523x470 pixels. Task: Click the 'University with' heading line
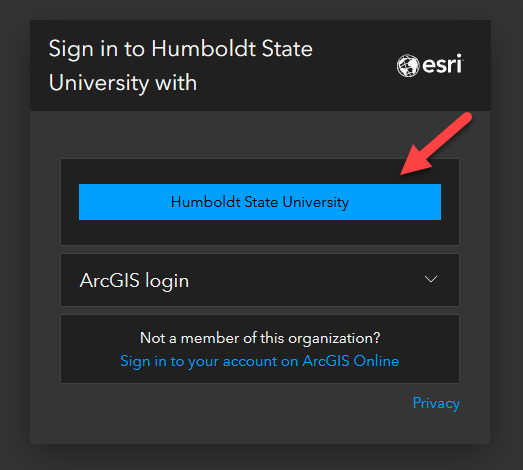click(x=123, y=83)
